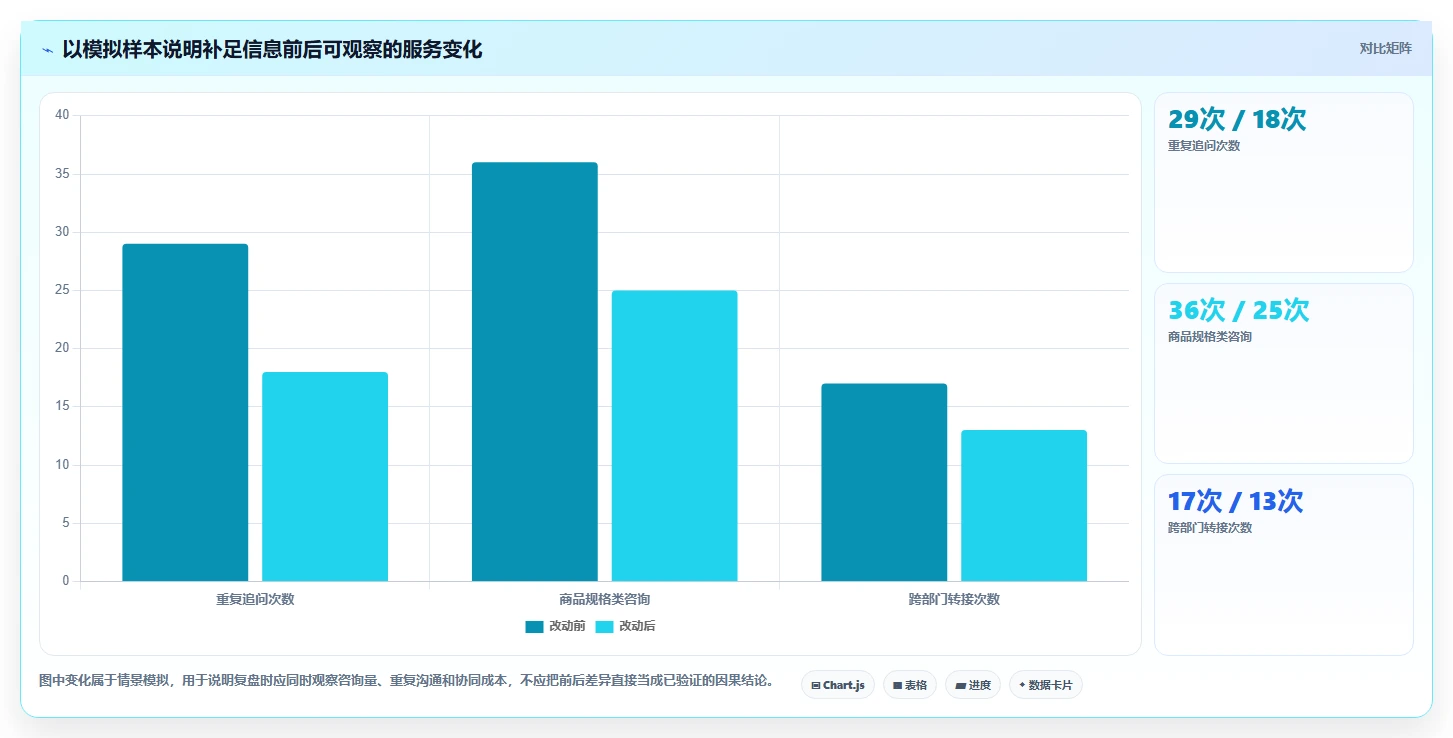The image size is (1453, 738).
Task: Click the Chart.js tag chip
Action: [x=838, y=685]
